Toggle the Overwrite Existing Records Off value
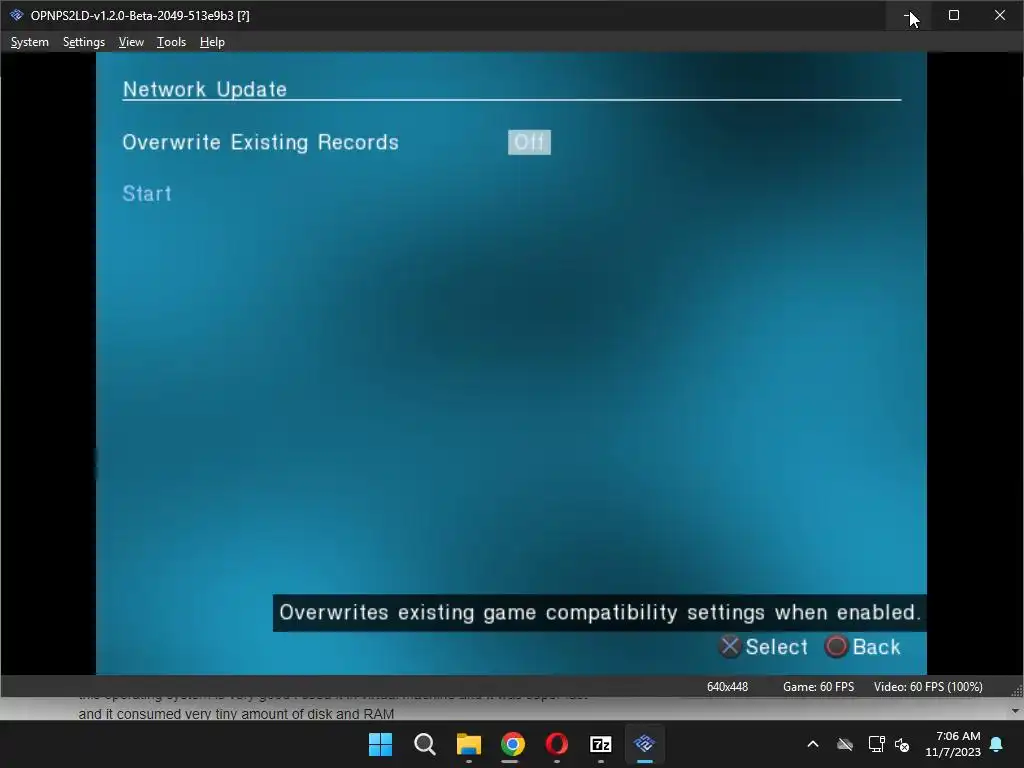The width and height of the screenshot is (1024, 768). [529, 142]
